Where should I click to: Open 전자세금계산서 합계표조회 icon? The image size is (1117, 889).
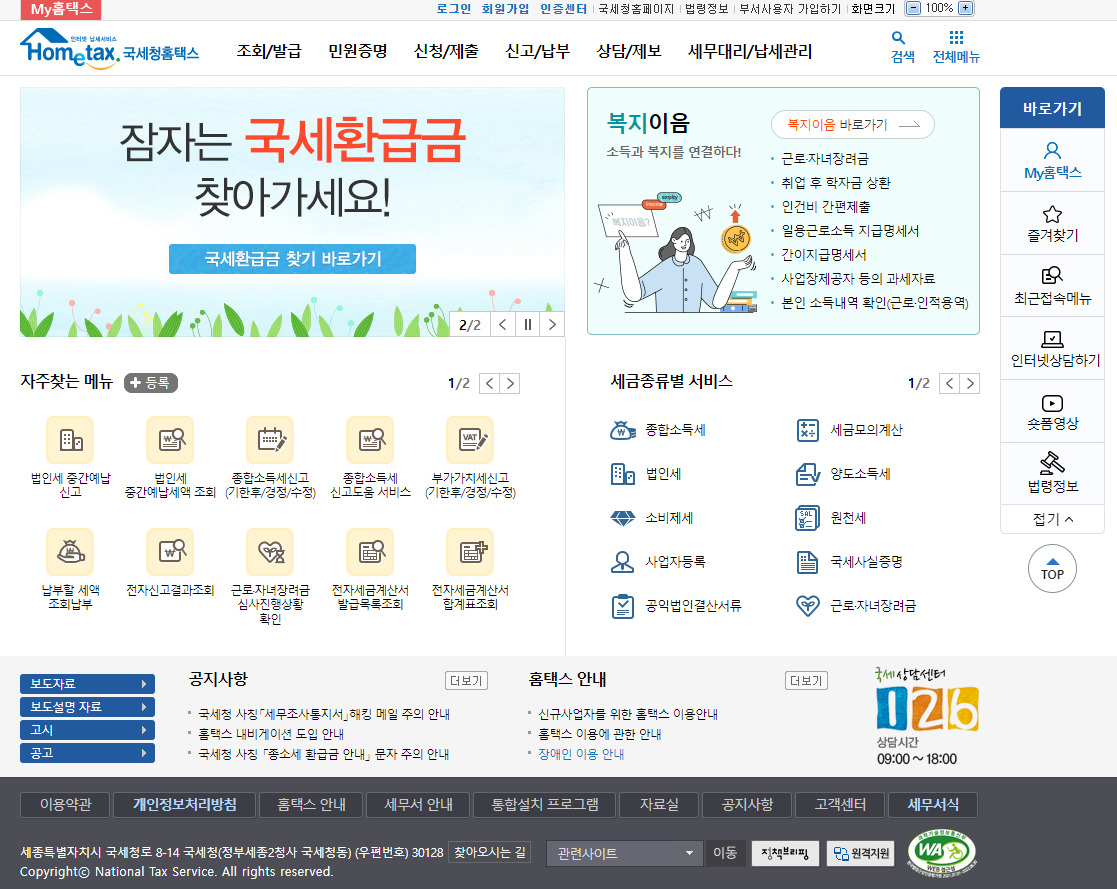coord(470,552)
